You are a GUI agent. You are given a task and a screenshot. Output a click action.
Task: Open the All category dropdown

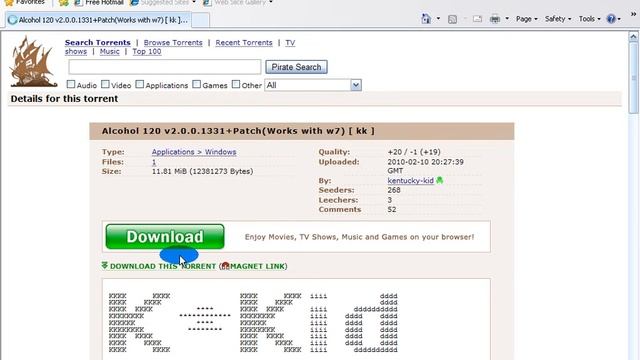click(313, 85)
